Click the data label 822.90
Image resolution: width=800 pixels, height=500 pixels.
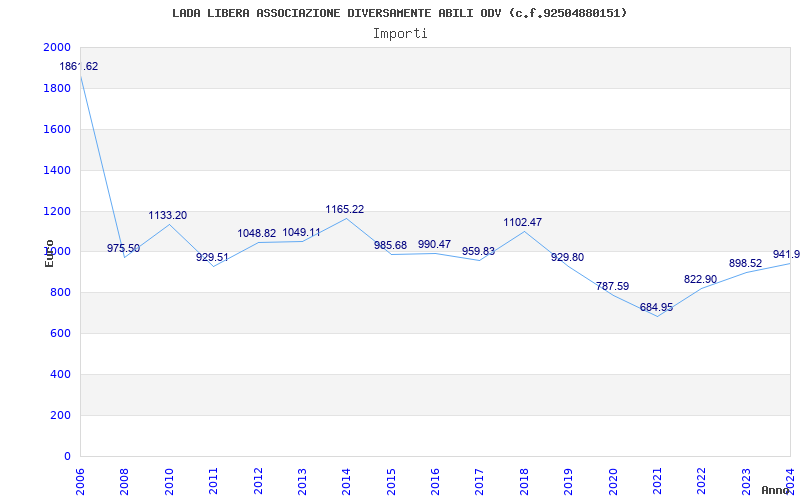(x=701, y=279)
